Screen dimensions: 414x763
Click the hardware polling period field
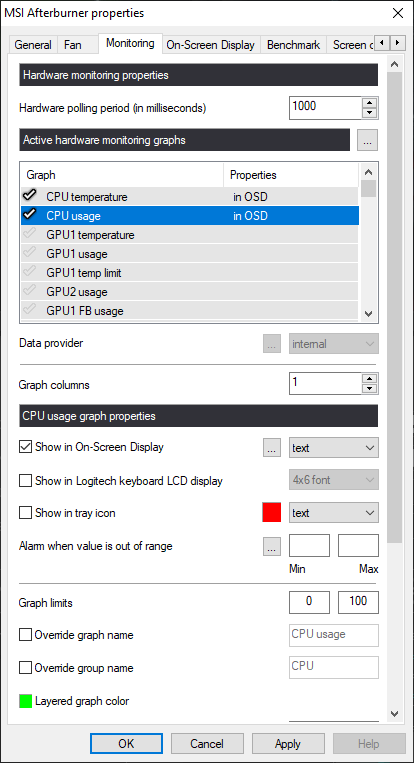[326, 108]
